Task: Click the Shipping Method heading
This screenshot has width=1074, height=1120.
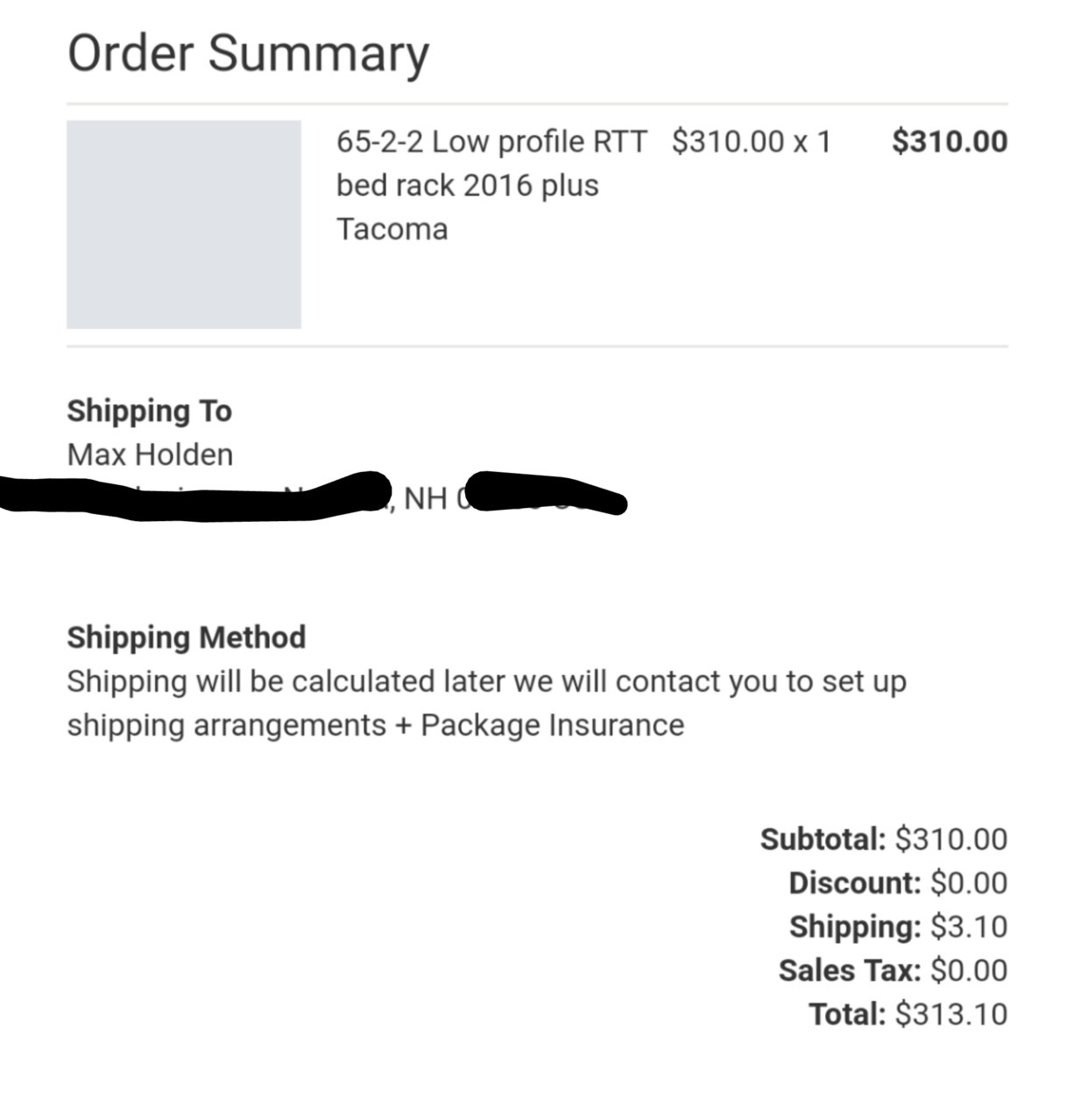Action: click(x=186, y=637)
